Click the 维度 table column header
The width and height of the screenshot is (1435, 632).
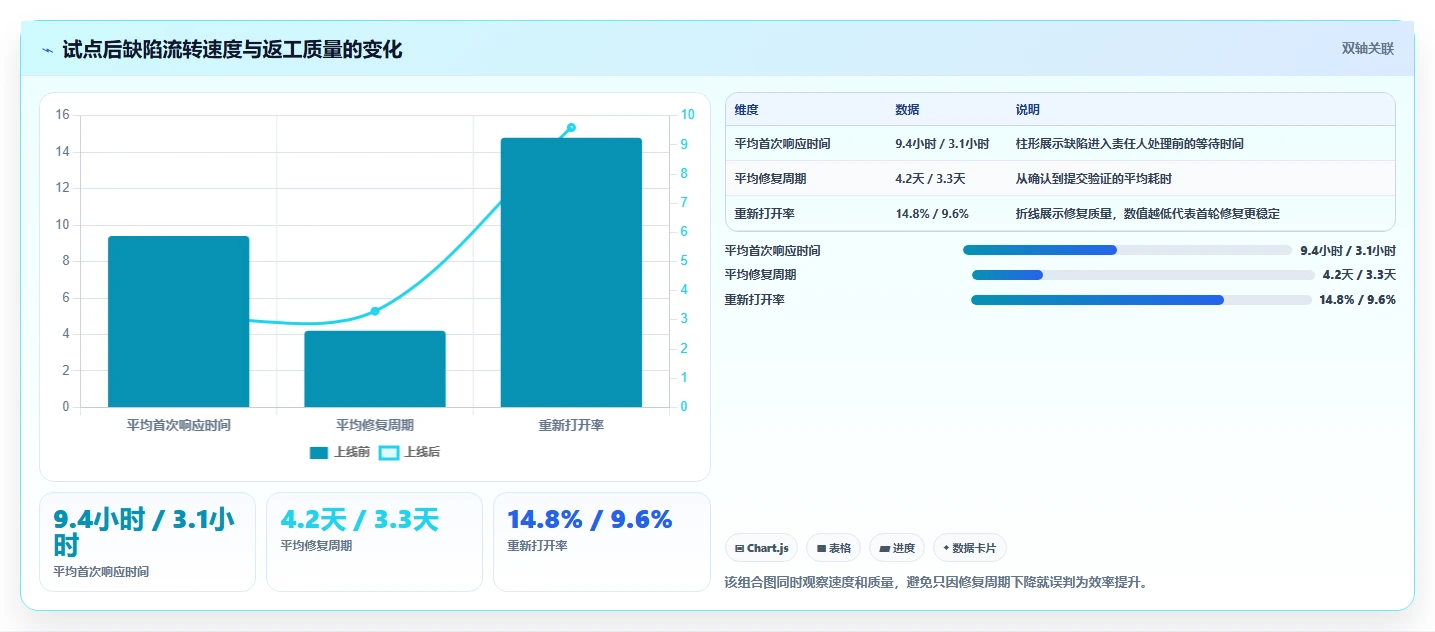tap(747, 110)
